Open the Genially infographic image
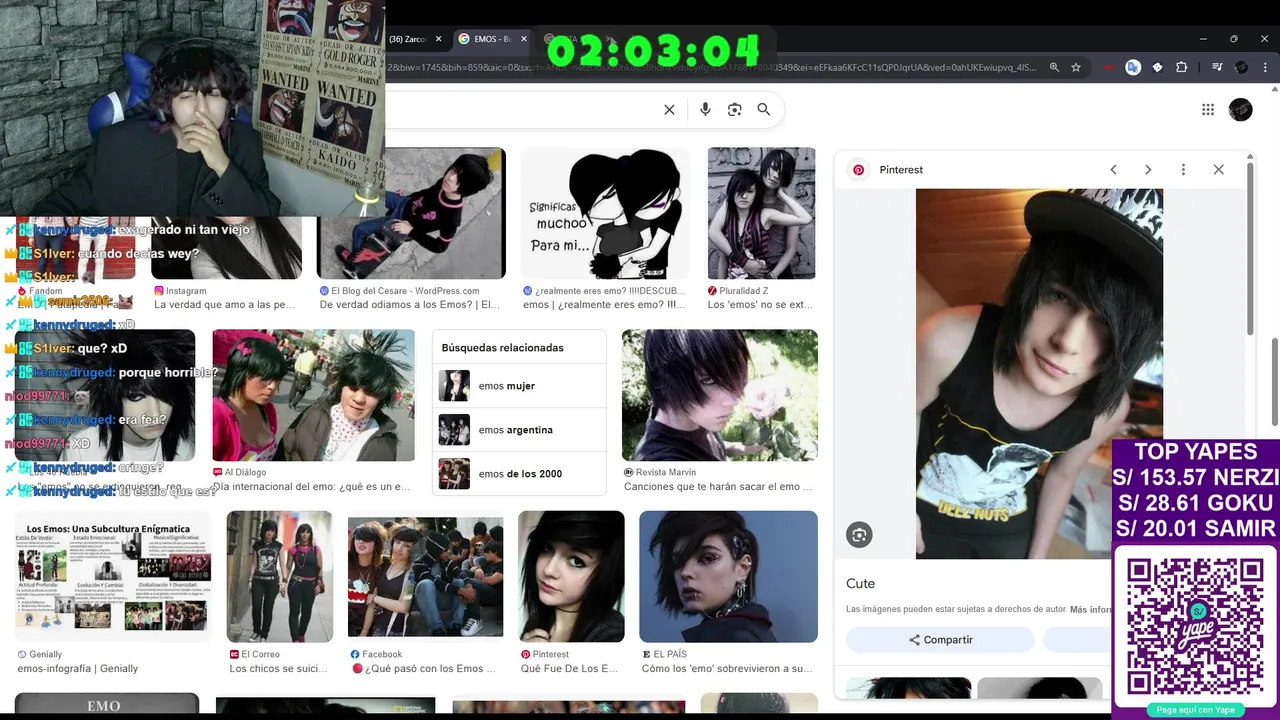Image resolution: width=1280 pixels, height=720 pixels. coord(113,576)
